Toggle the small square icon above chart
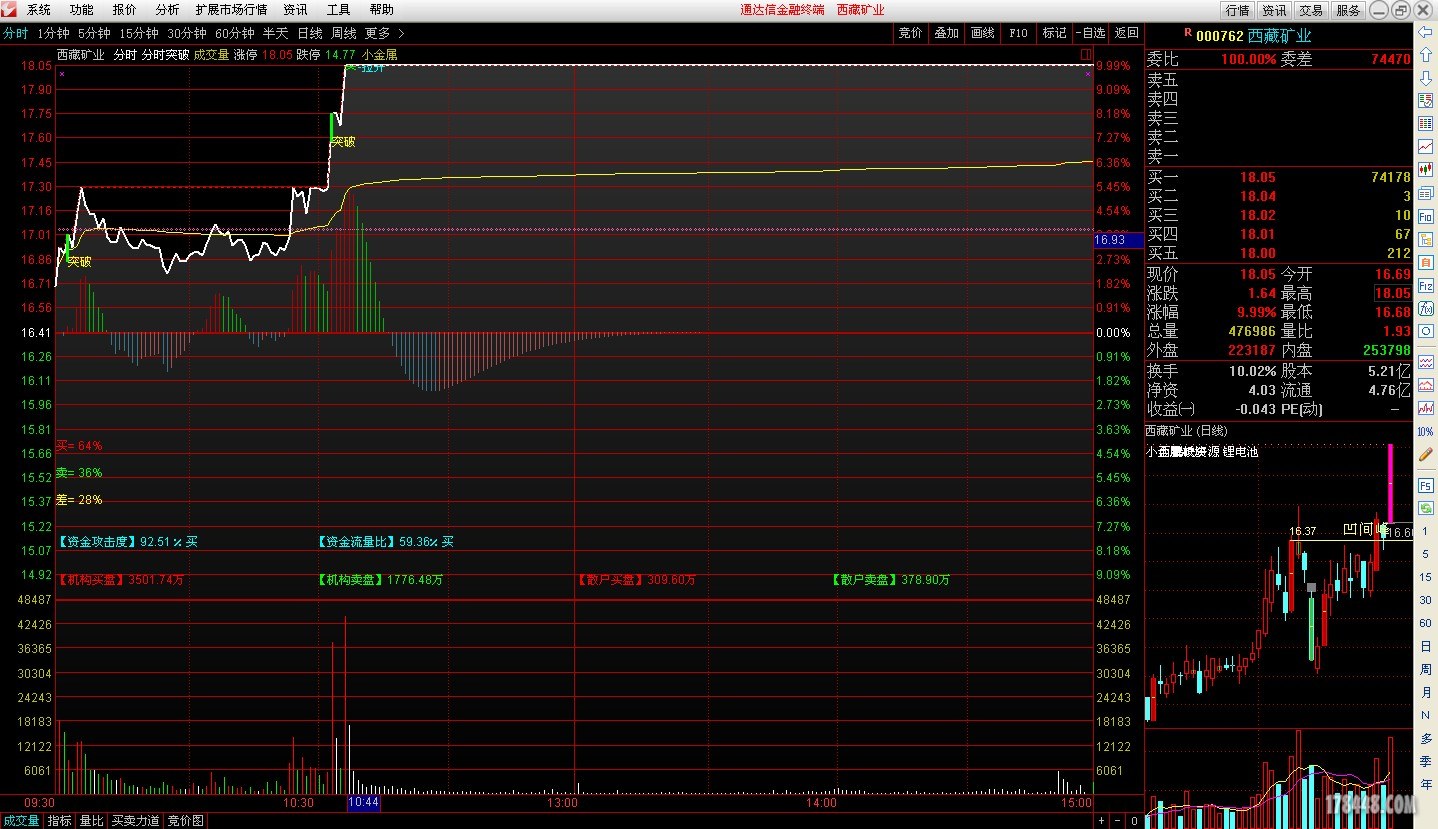Screen dimensions: 1438x829 pos(1086,54)
